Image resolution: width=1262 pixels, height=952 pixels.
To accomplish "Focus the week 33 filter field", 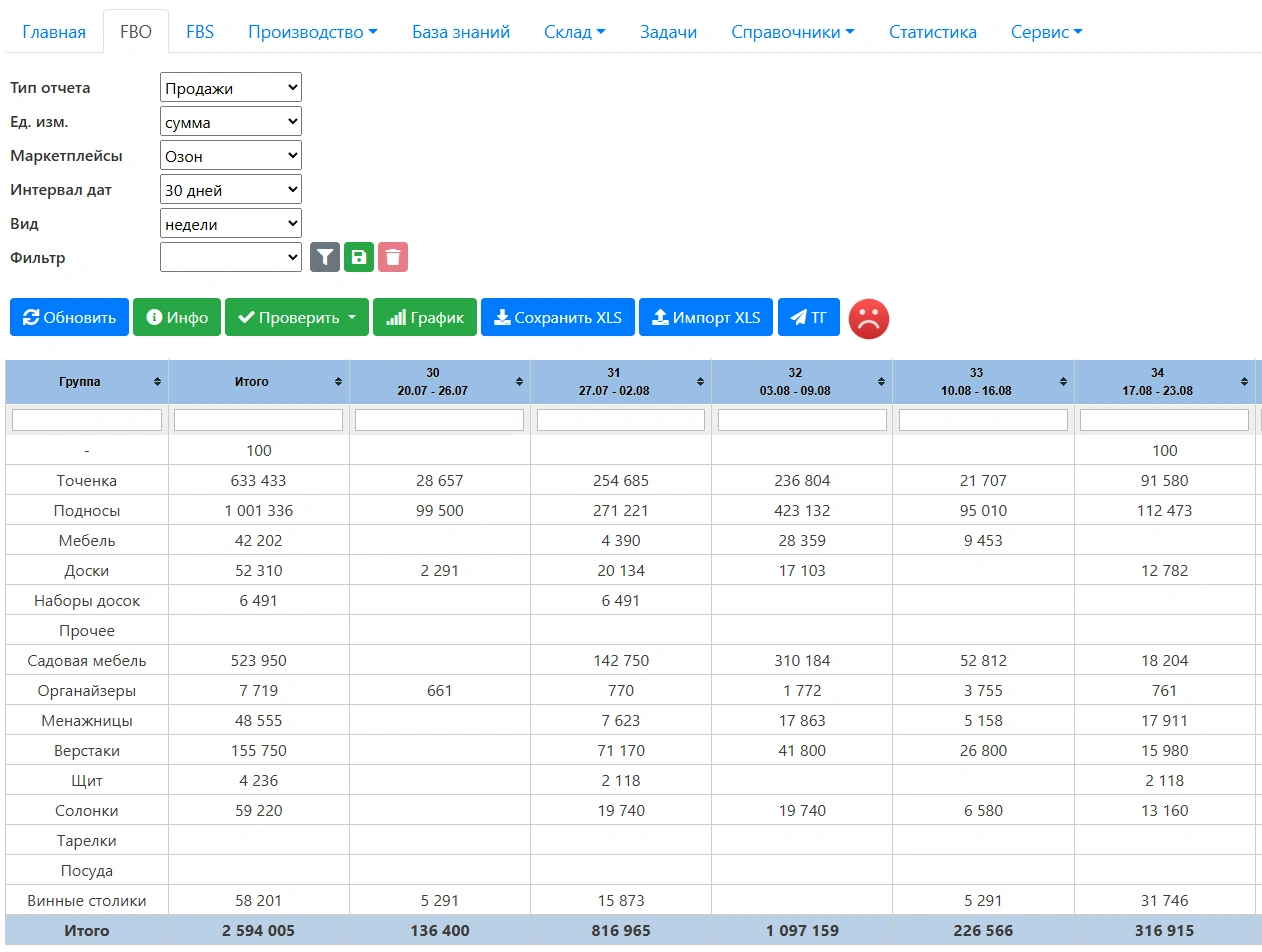I will coord(983,420).
